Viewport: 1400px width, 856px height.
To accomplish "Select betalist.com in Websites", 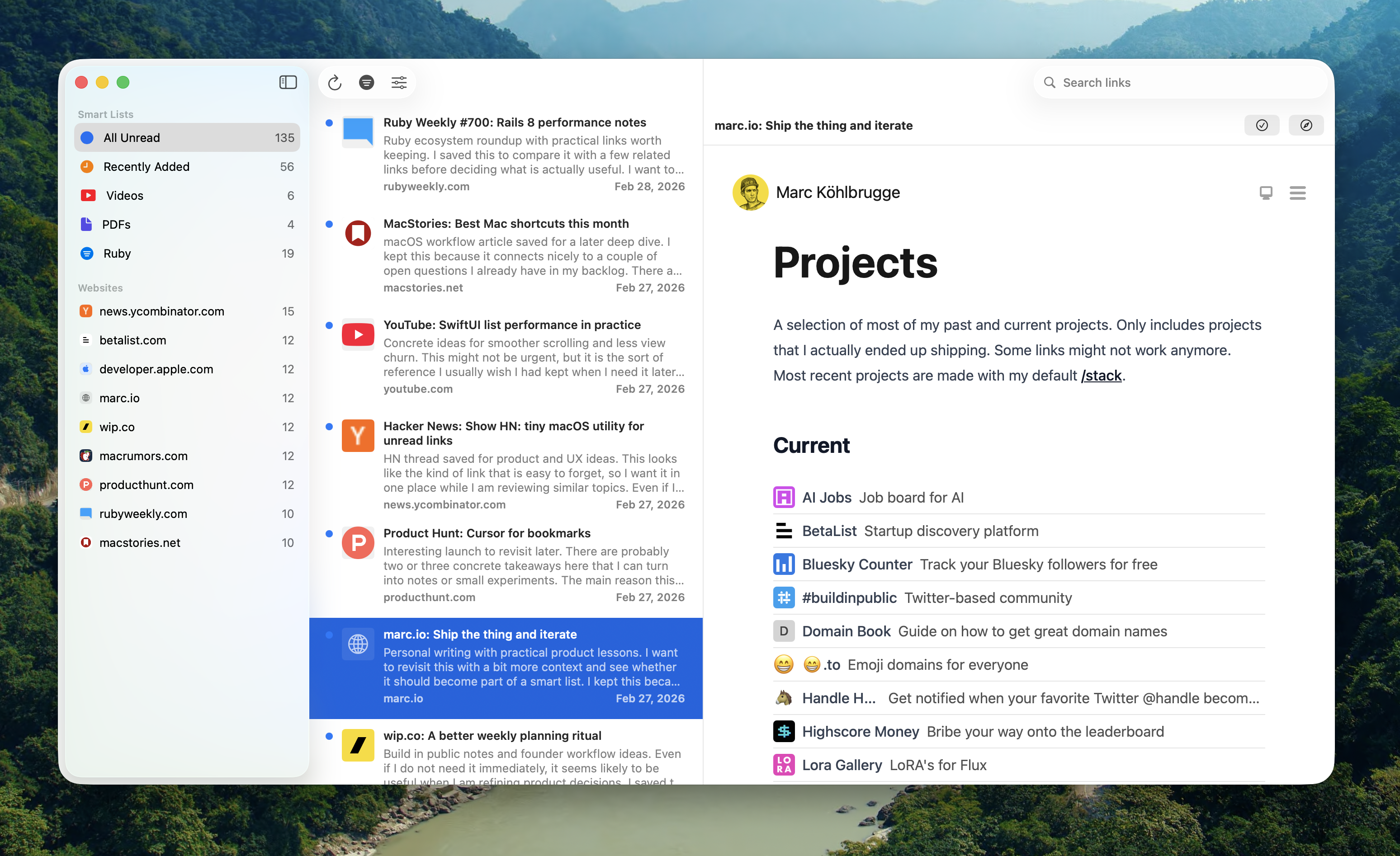I will [187, 340].
